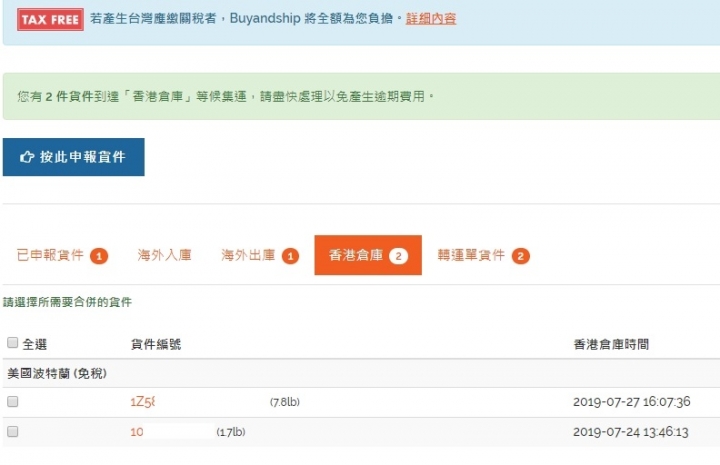This screenshot has height=465, width=720.
Task: Open the 詳細內容 link
Action: (x=431, y=18)
